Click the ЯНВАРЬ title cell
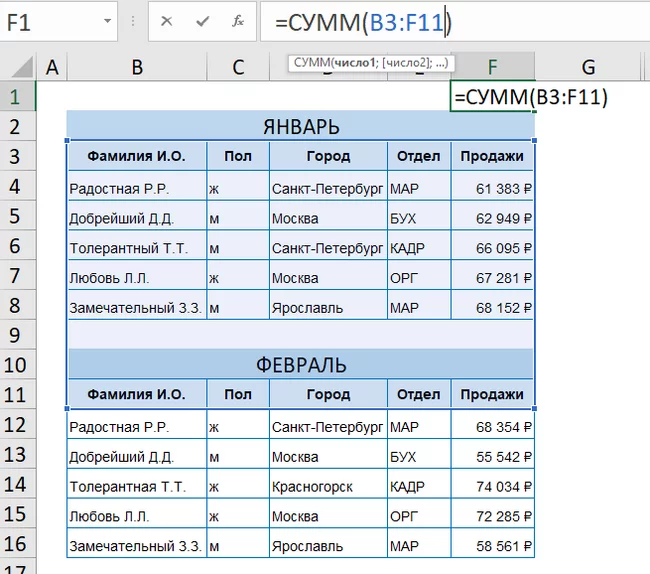This screenshot has height=574, width=650. (x=301, y=126)
